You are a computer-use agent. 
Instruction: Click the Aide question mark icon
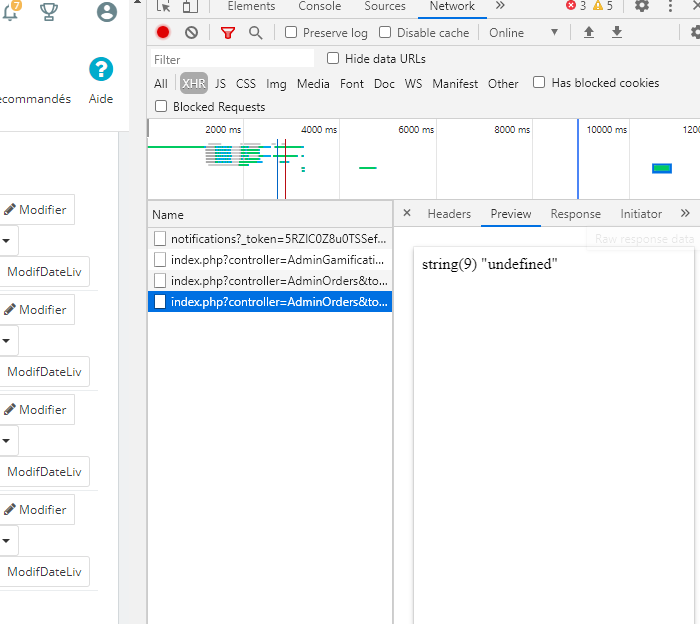[x=101, y=69]
